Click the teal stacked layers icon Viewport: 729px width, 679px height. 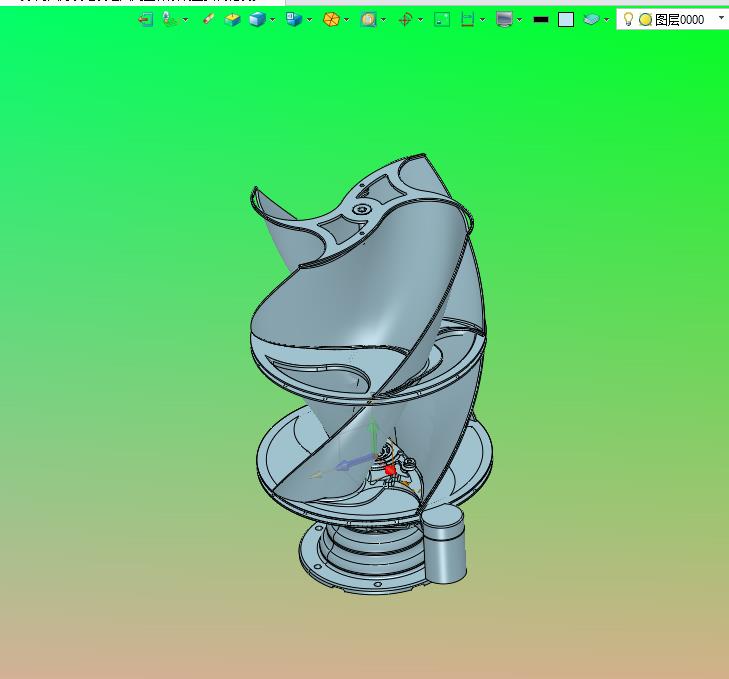coord(591,20)
